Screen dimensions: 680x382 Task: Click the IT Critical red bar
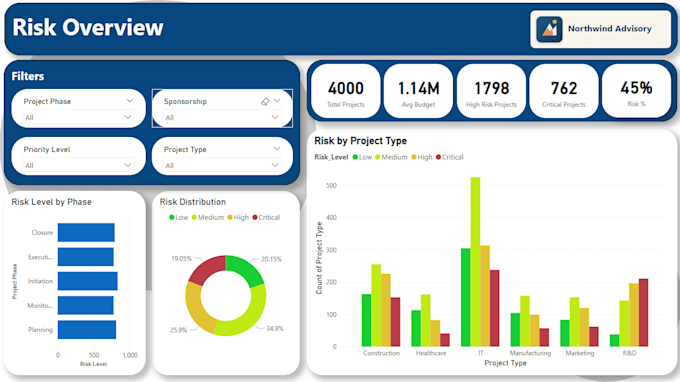pyautogui.click(x=494, y=308)
